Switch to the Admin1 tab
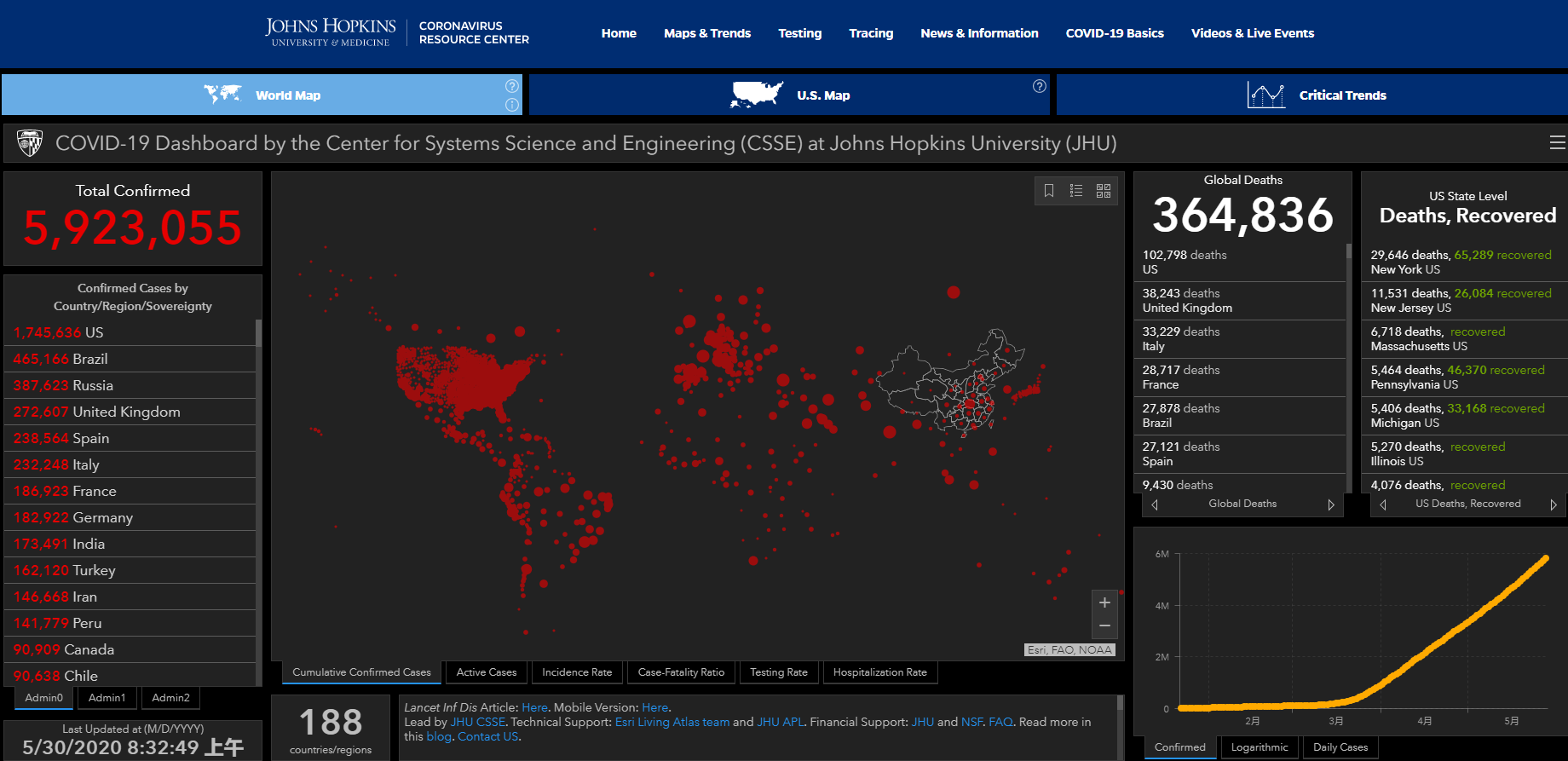 point(107,698)
